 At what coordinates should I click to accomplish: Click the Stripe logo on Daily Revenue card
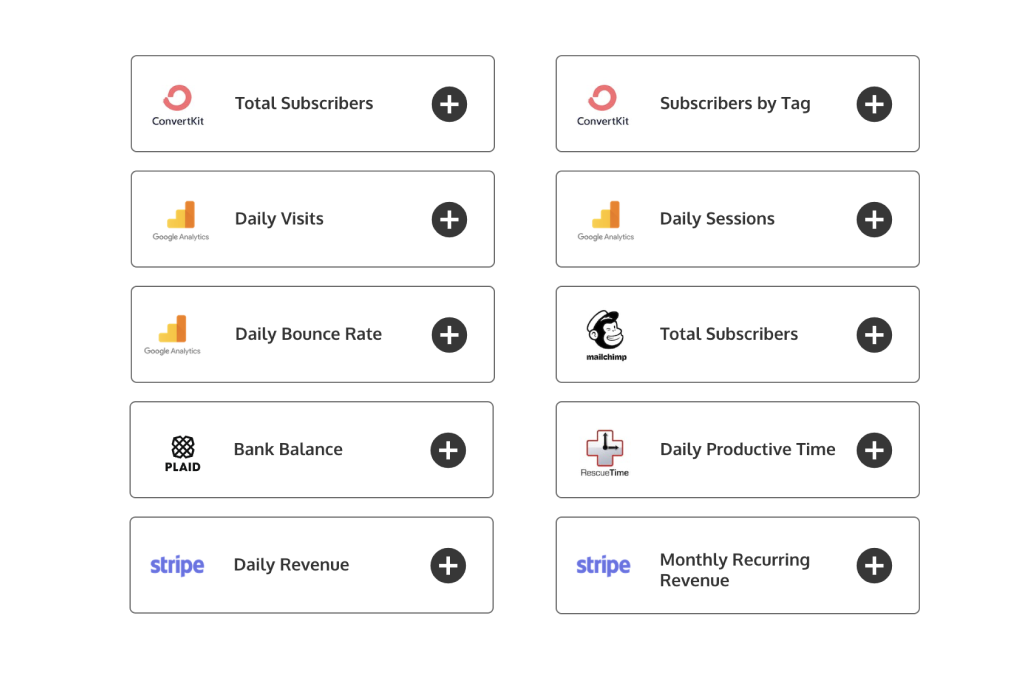pyautogui.click(x=177, y=565)
